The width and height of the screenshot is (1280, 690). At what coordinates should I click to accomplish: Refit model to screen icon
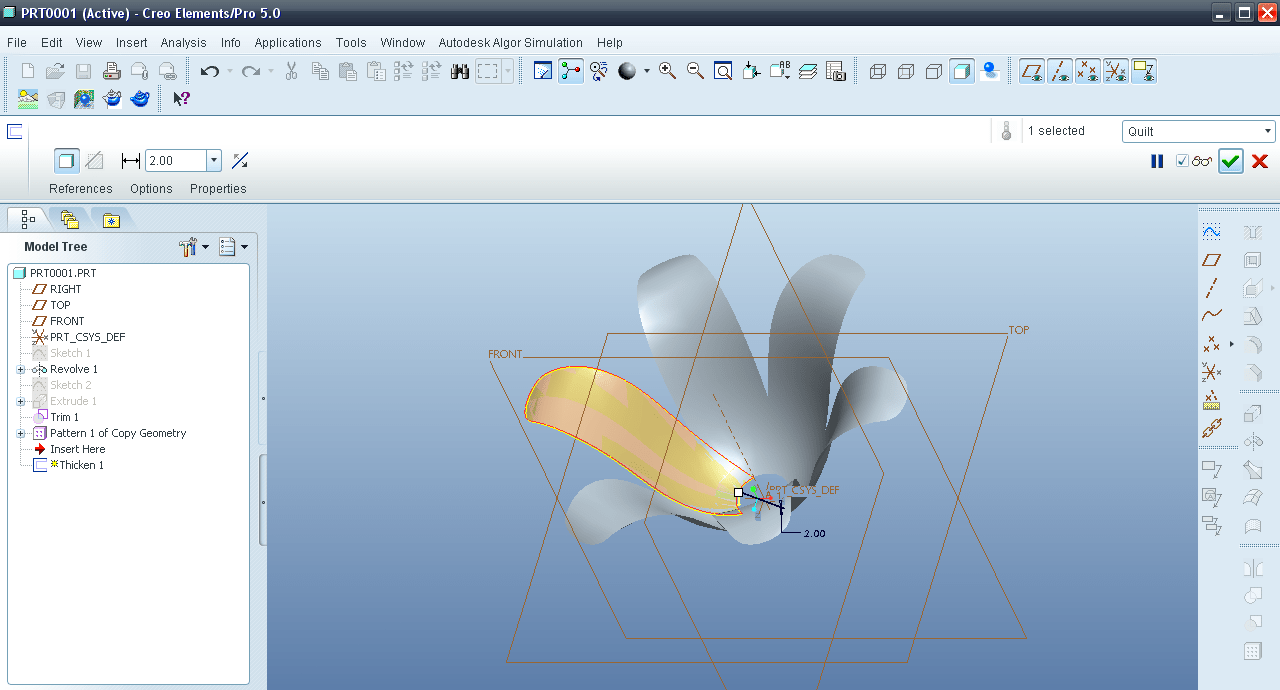[x=723, y=71]
